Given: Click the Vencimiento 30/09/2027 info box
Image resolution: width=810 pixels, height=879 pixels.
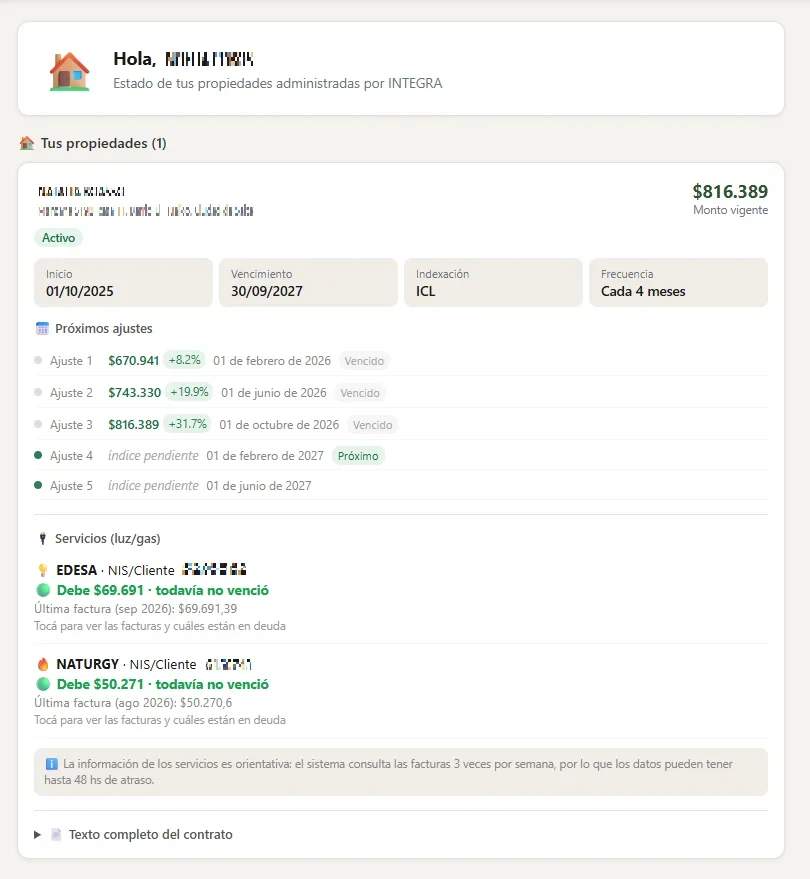Looking at the screenshot, I should pos(308,283).
